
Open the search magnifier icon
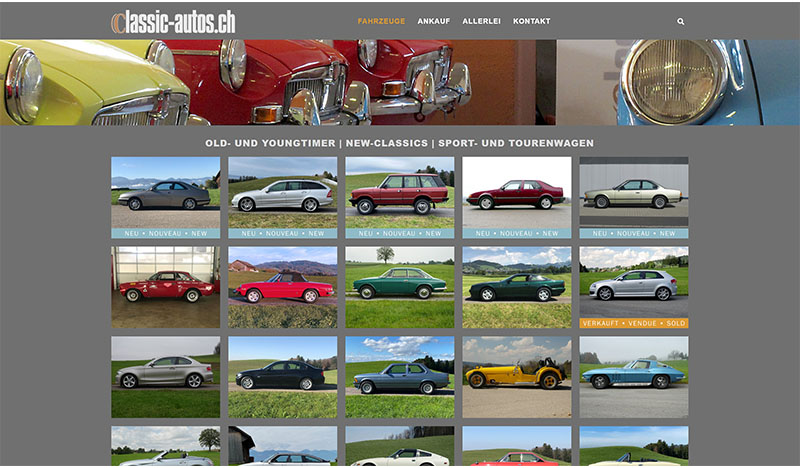pos(681,21)
